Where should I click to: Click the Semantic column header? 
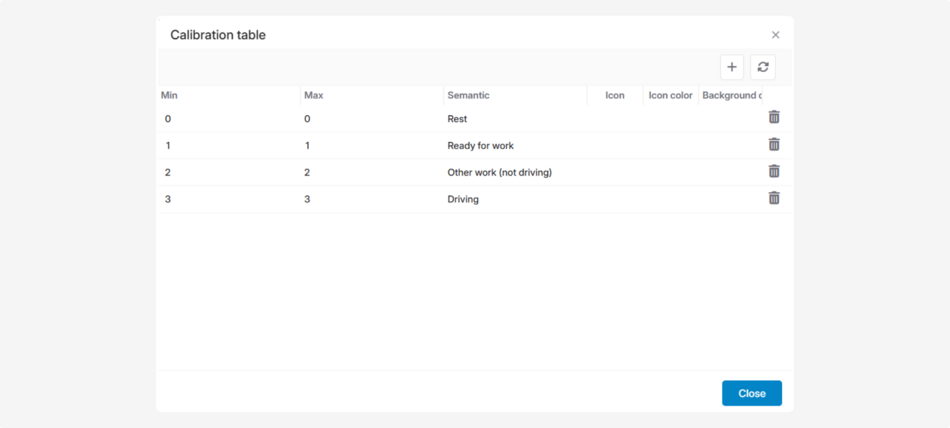(x=468, y=96)
